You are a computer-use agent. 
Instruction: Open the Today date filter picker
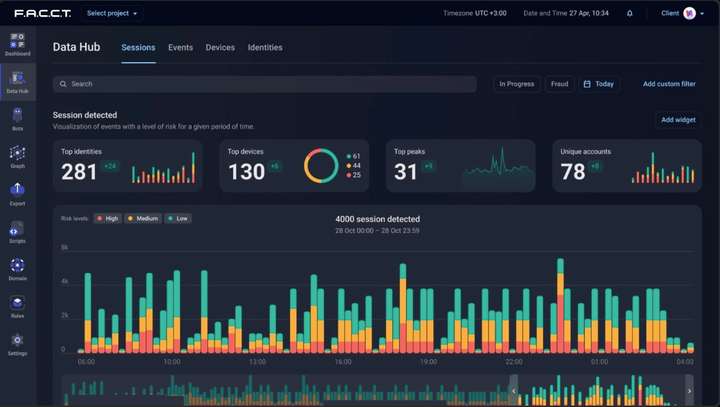(x=599, y=84)
